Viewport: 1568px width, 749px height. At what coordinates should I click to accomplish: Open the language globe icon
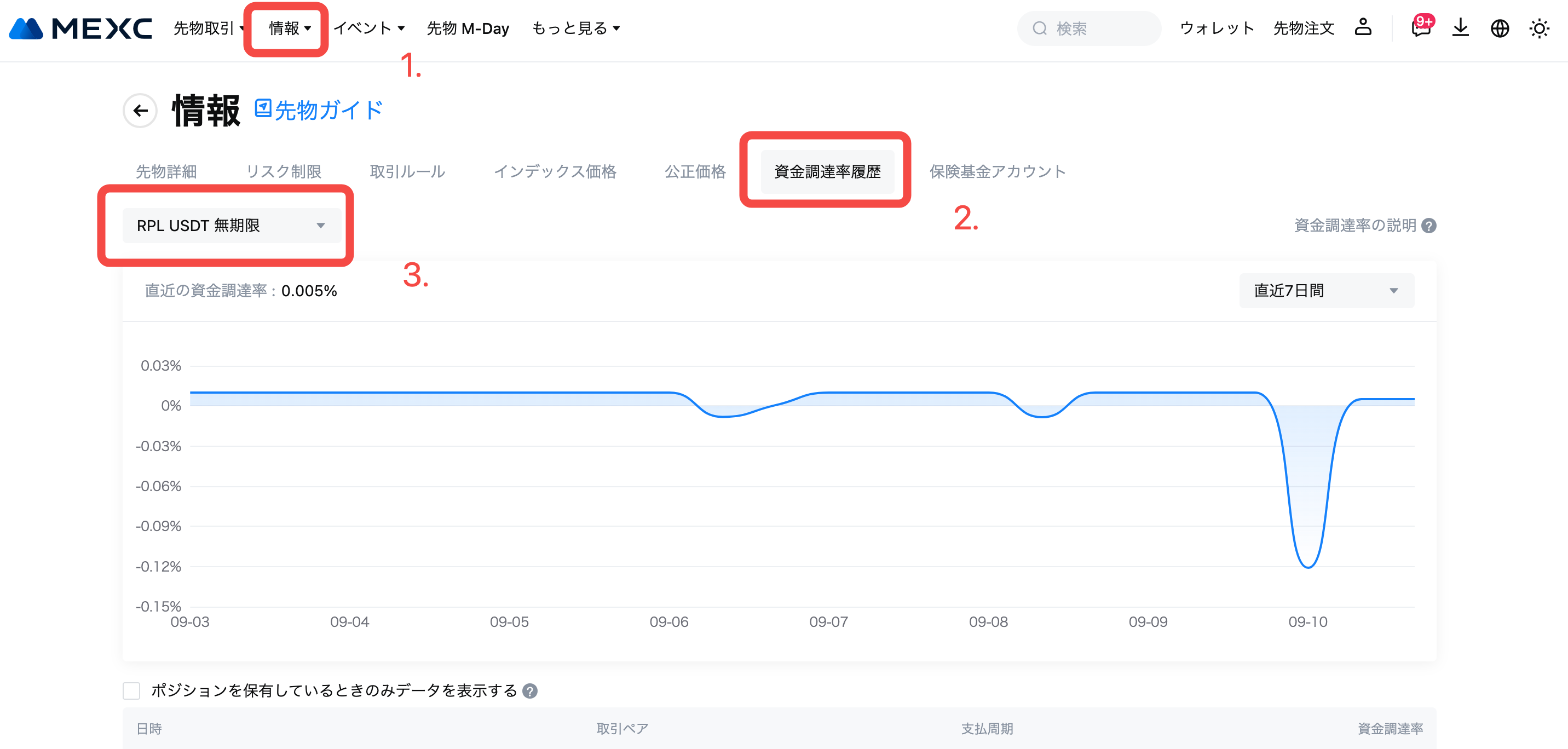pyautogui.click(x=1500, y=28)
